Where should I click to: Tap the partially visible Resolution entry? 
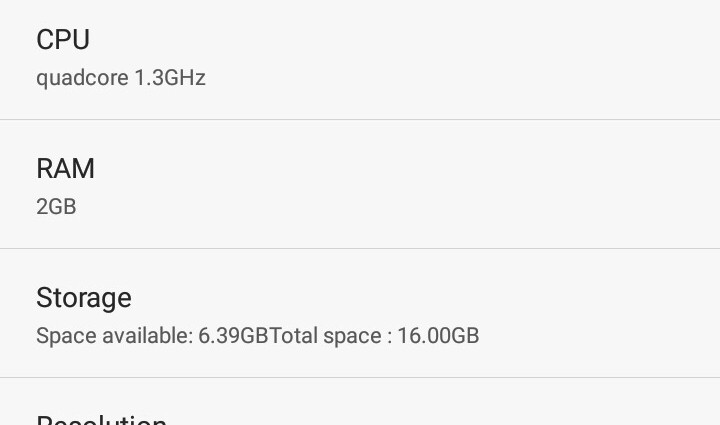click(x=101, y=419)
